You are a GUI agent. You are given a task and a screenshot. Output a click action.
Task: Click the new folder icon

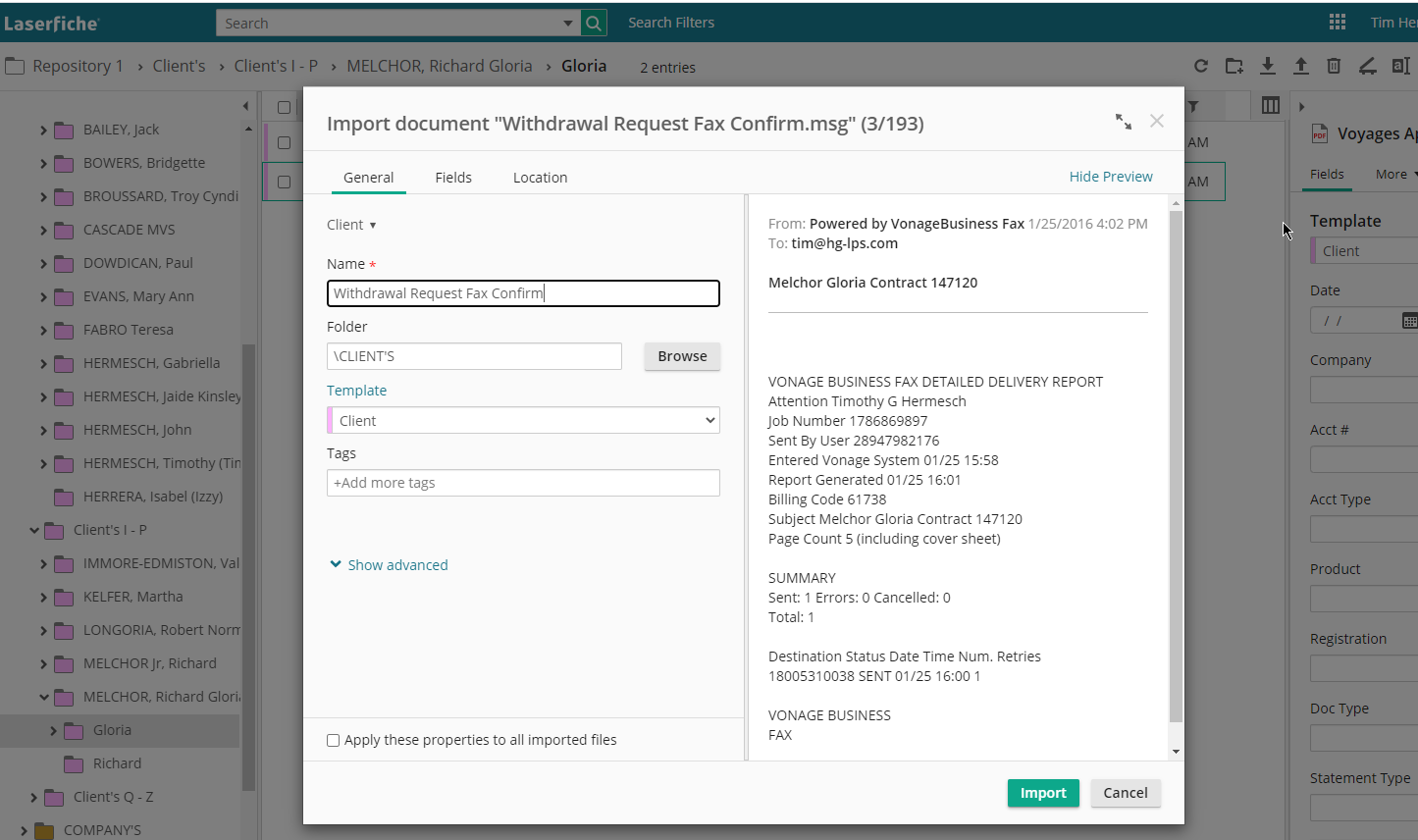[1234, 66]
